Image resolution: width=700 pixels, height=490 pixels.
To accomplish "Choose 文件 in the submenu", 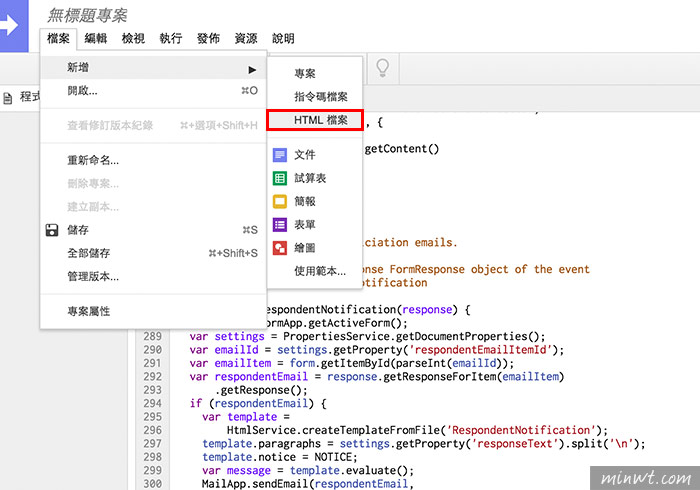I will point(315,155).
